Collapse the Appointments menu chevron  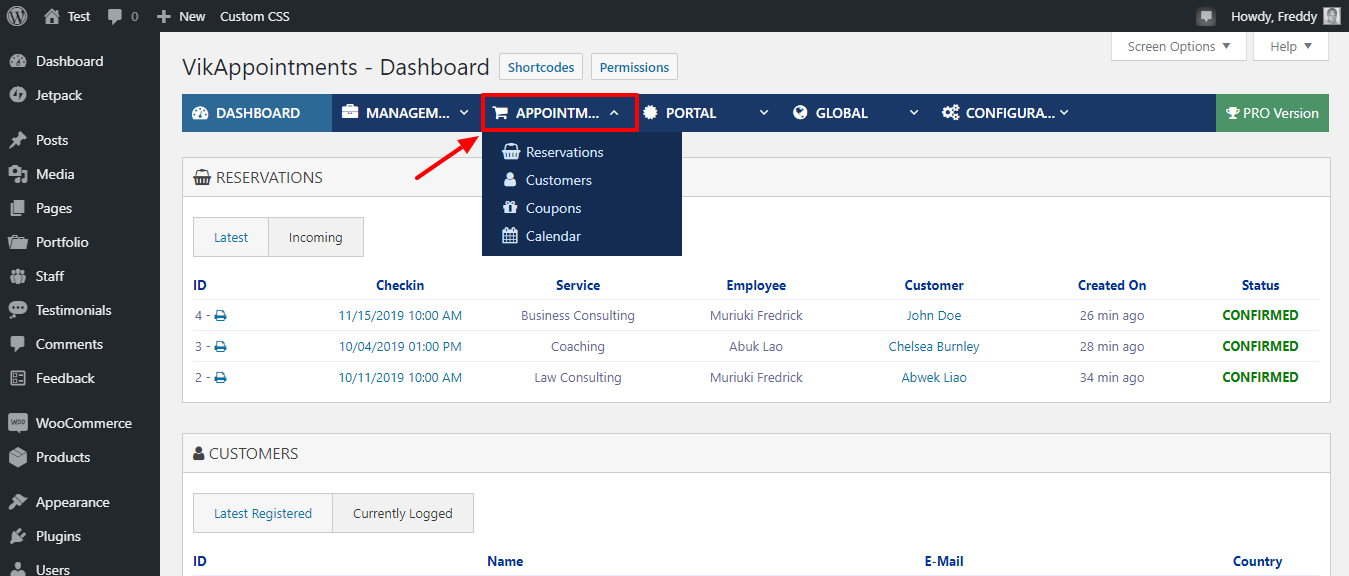pyautogui.click(x=614, y=113)
